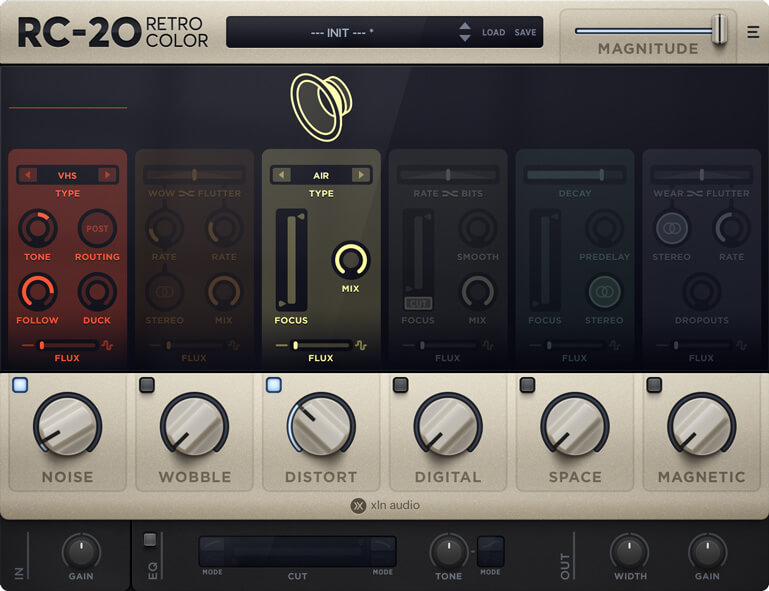Click the Rate Bits balance slider
Image resolution: width=769 pixels, height=591 pixels.
click(448, 175)
